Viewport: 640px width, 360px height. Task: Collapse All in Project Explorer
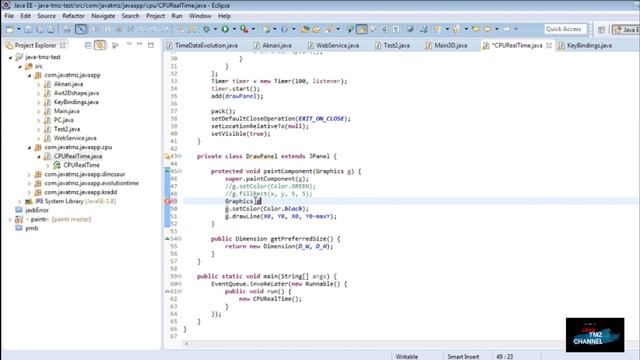pyautogui.click(x=88, y=45)
